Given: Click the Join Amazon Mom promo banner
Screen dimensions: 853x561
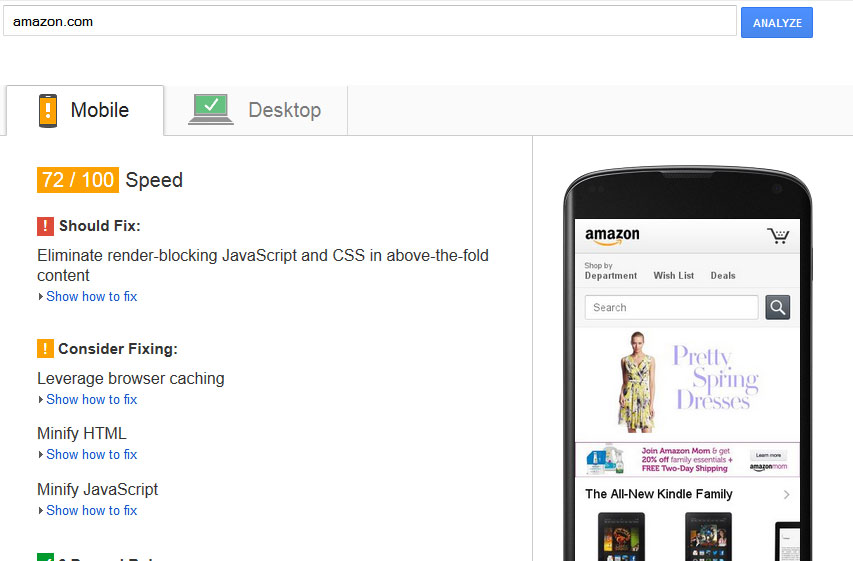Looking at the screenshot, I should pos(687,459).
